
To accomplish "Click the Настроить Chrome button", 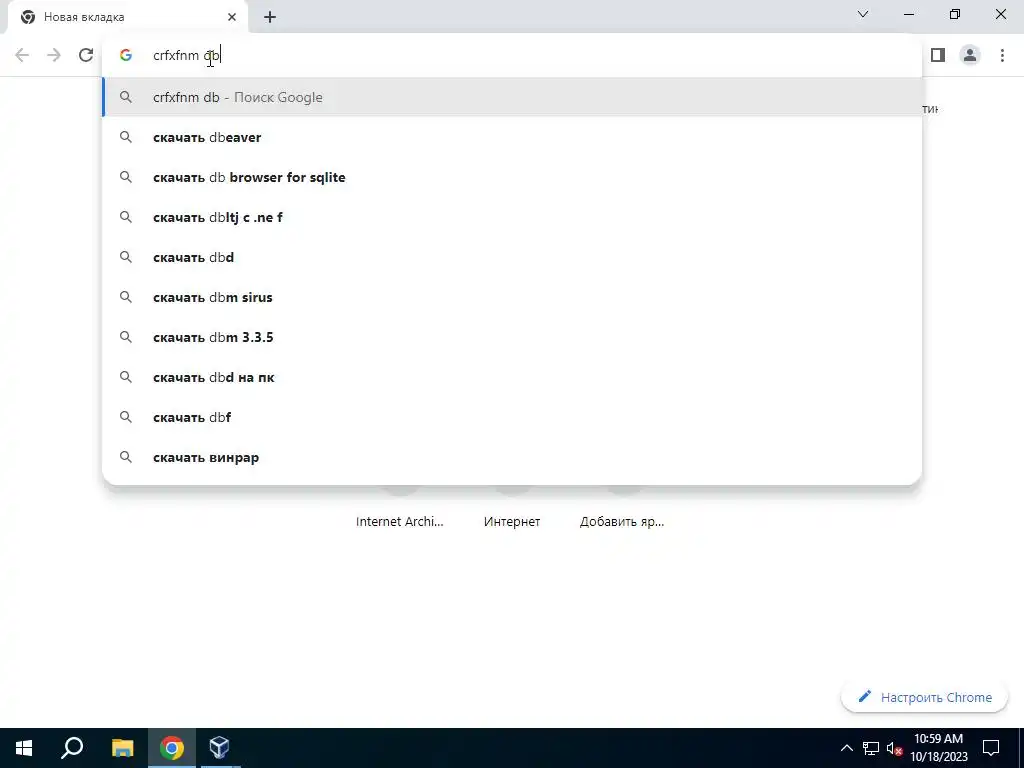I will pos(924,697).
